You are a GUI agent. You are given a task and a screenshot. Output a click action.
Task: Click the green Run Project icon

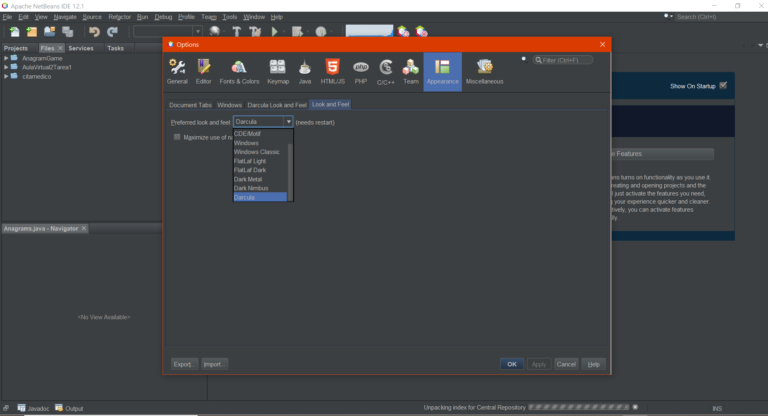point(274,32)
